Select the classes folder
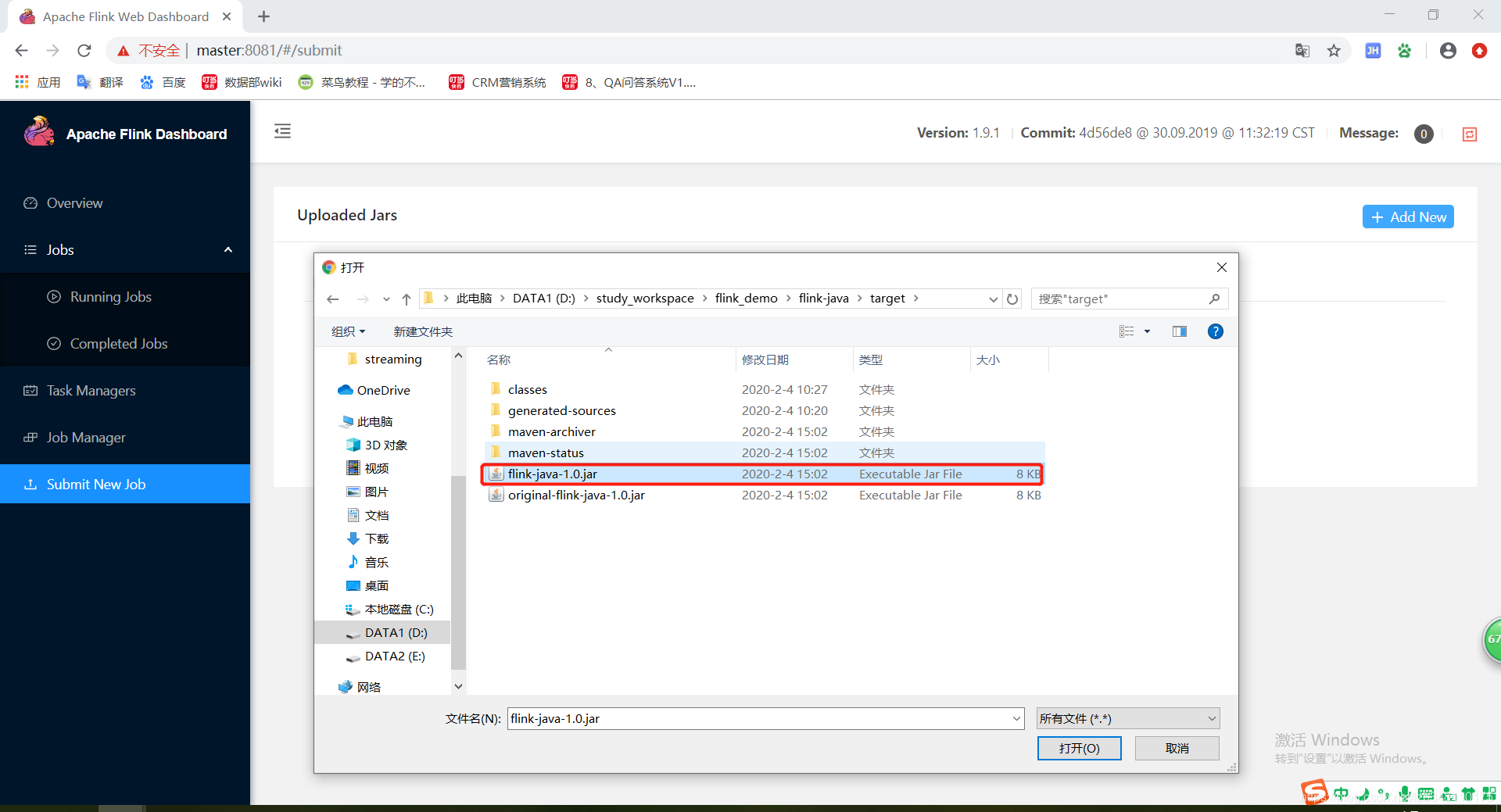Screen dimensions: 1501x812 (x=764, y=389)
